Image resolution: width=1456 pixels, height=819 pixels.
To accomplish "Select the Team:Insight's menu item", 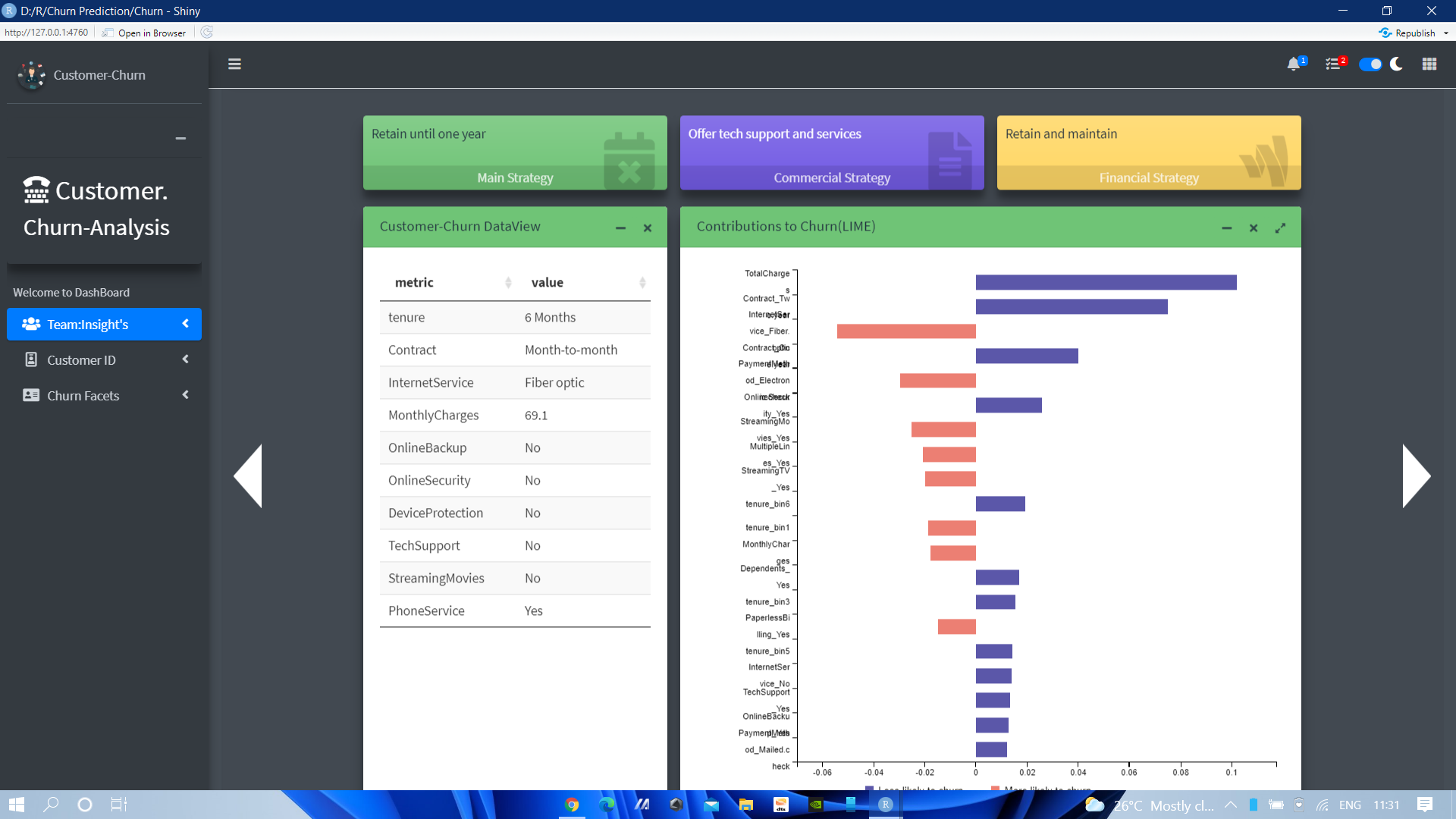I will tap(104, 324).
